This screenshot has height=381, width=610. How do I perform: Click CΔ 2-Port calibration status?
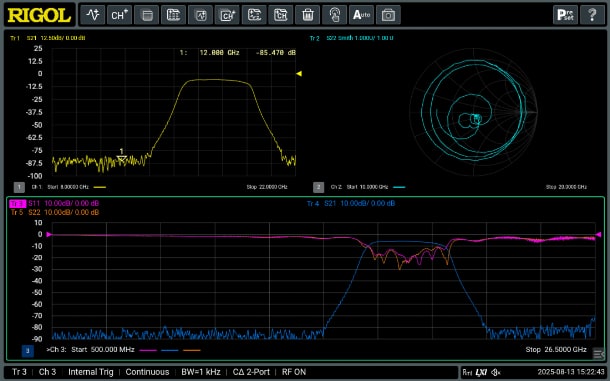tap(251, 372)
